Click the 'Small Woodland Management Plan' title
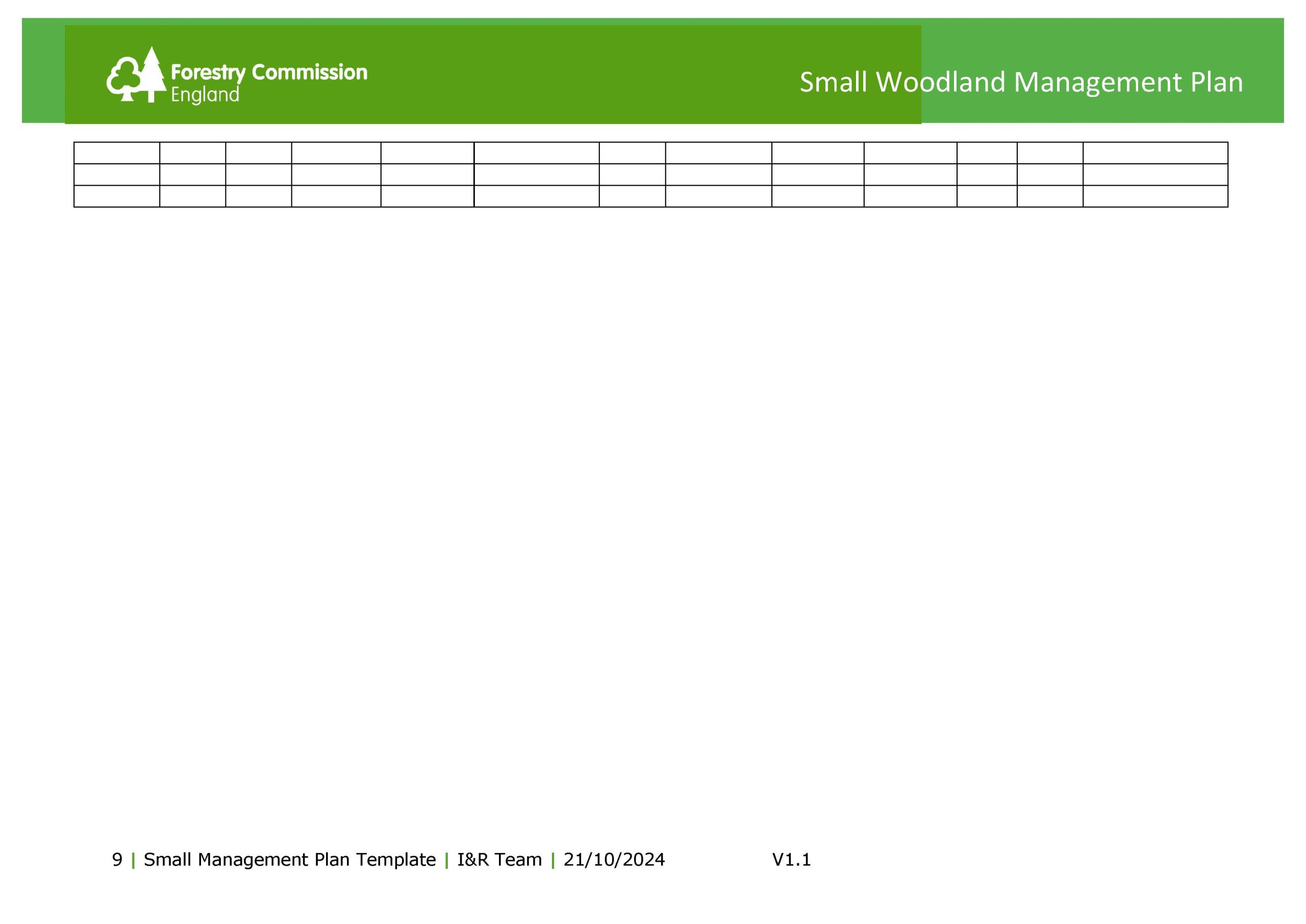 [x=1021, y=83]
